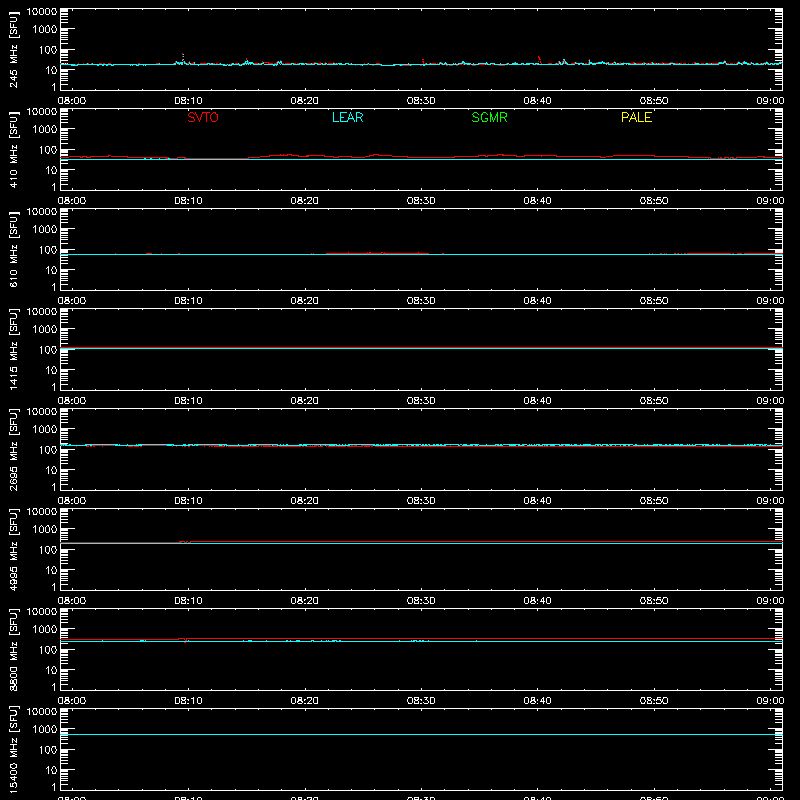
Task: Select the 410 MHz [SFU] axis title
Action: [x=13, y=149]
